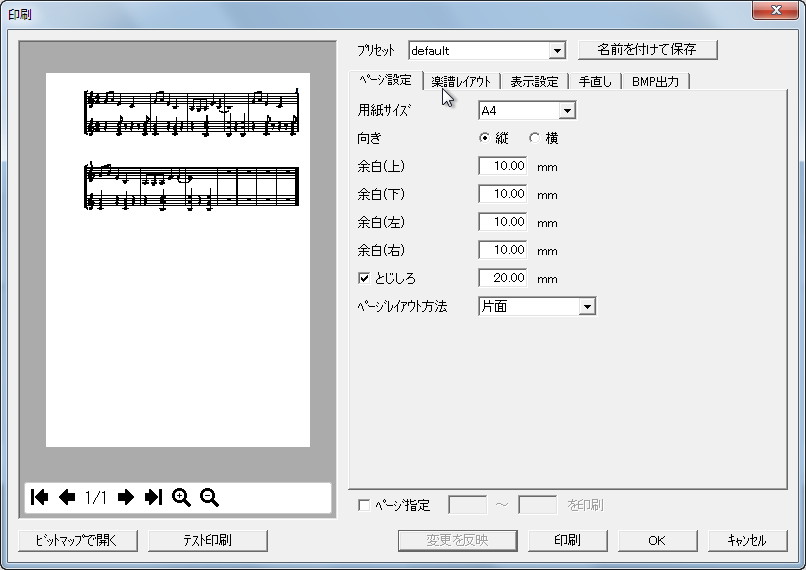Select 縦 portrait orientation
The image size is (806, 570).
pyautogui.click(x=484, y=138)
